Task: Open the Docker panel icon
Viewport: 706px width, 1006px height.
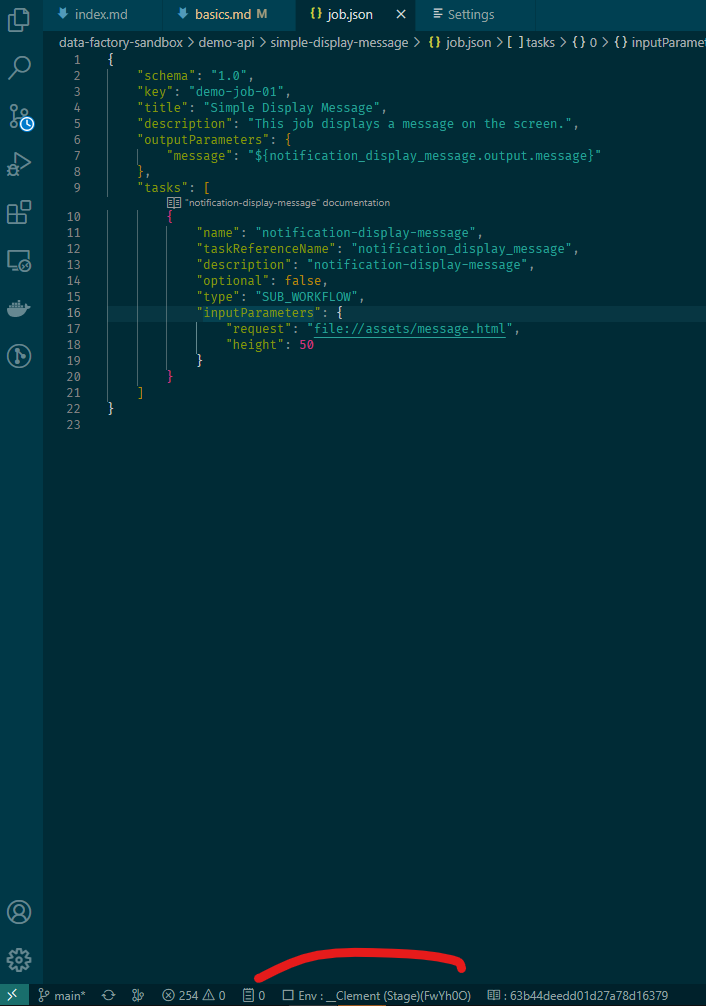Action: tap(19, 308)
